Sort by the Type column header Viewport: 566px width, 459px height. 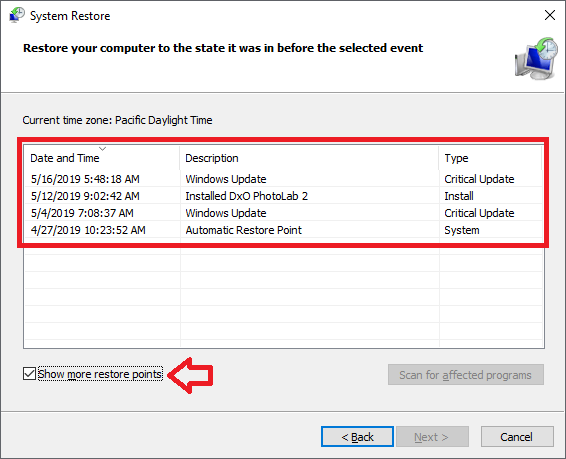tap(491, 158)
